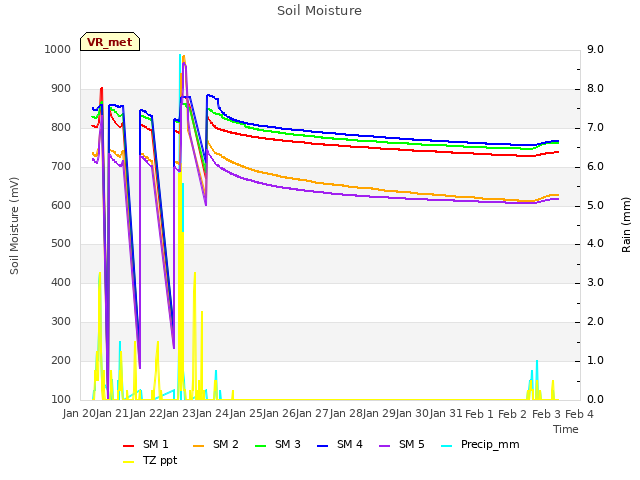Screen dimensions: 640x480
Task: Click the 1.0 rain-axis tick label
Action: (x=596, y=360)
